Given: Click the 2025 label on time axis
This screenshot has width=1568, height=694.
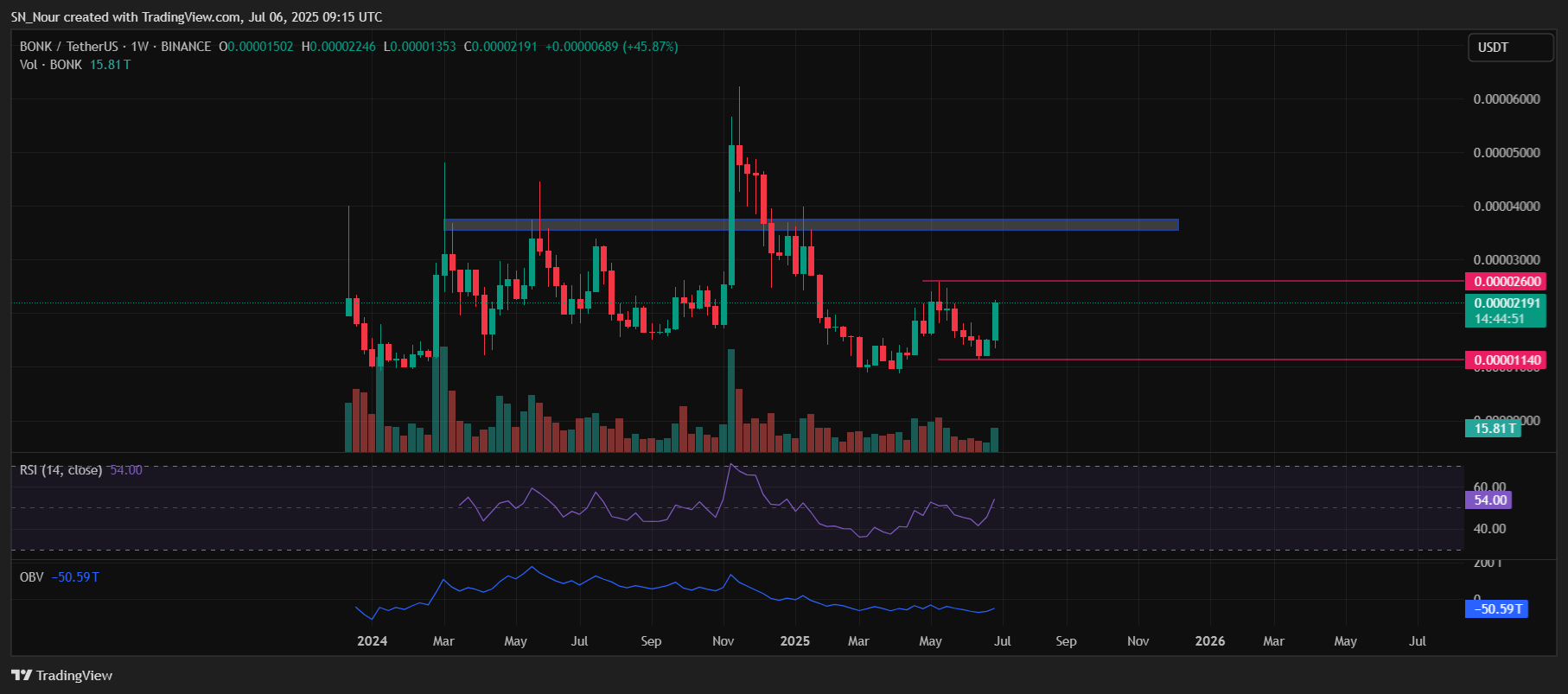Looking at the screenshot, I should tap(794, 641).
